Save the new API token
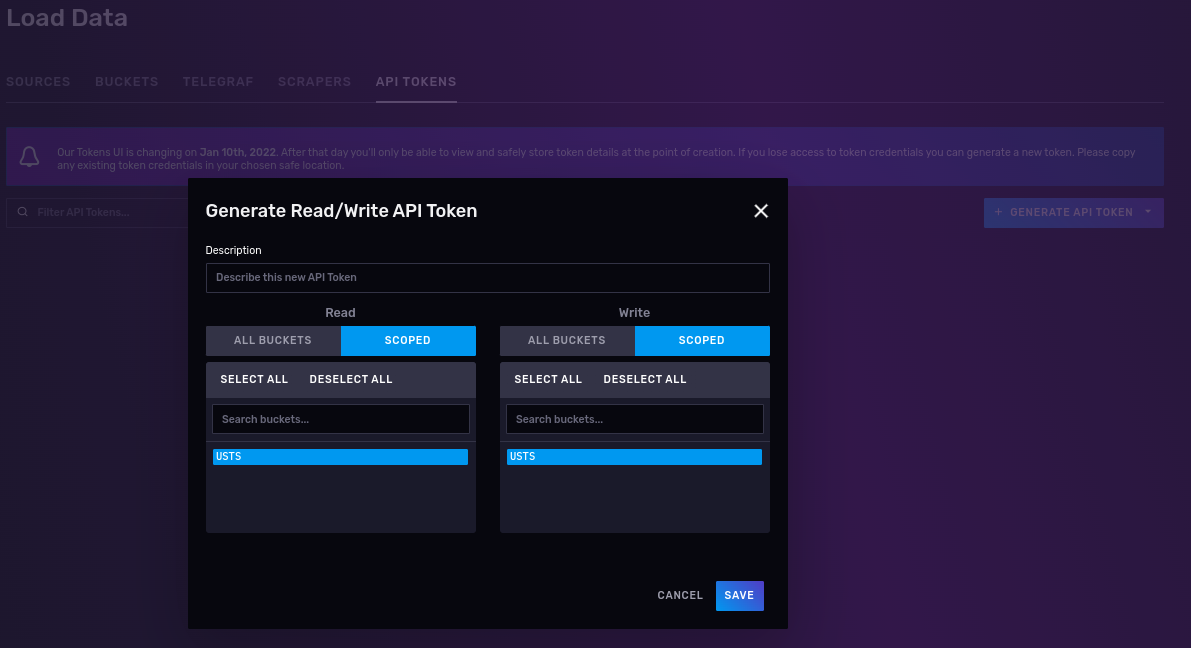This screenshot has height=648, width=1191. tap(739, 596)
